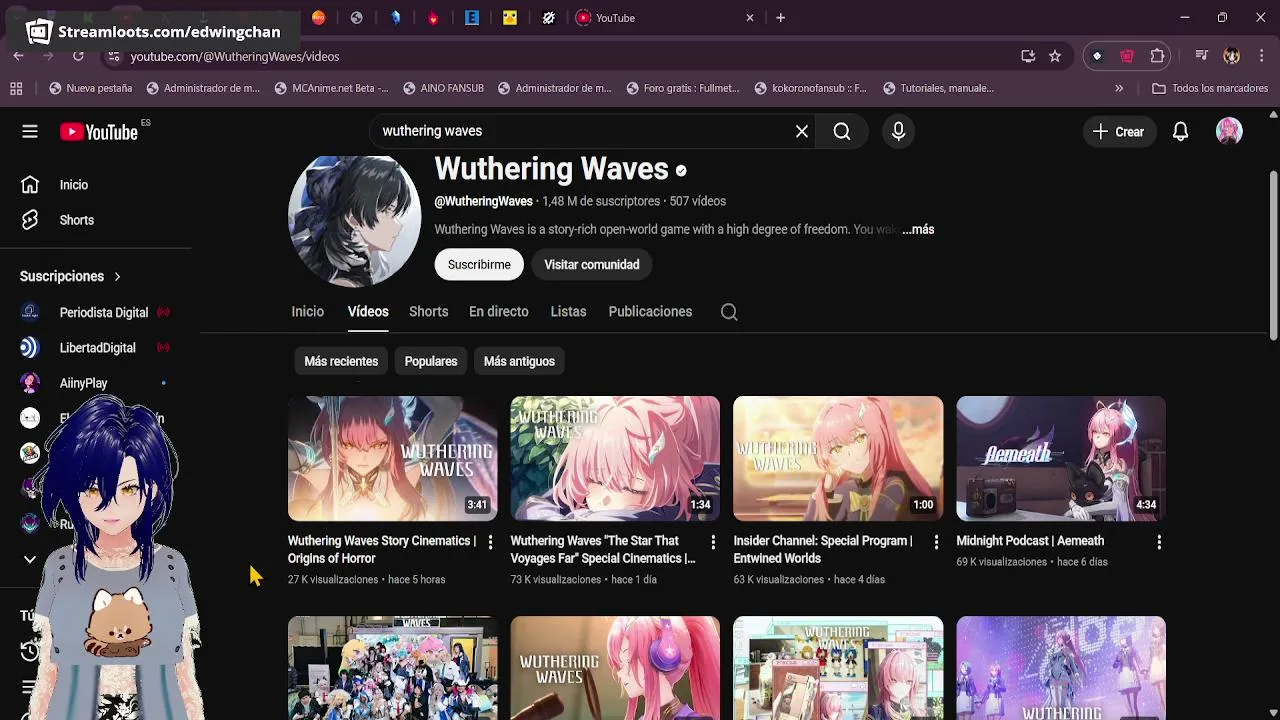Start voice search with microphone icon

[x=898, y=131]
